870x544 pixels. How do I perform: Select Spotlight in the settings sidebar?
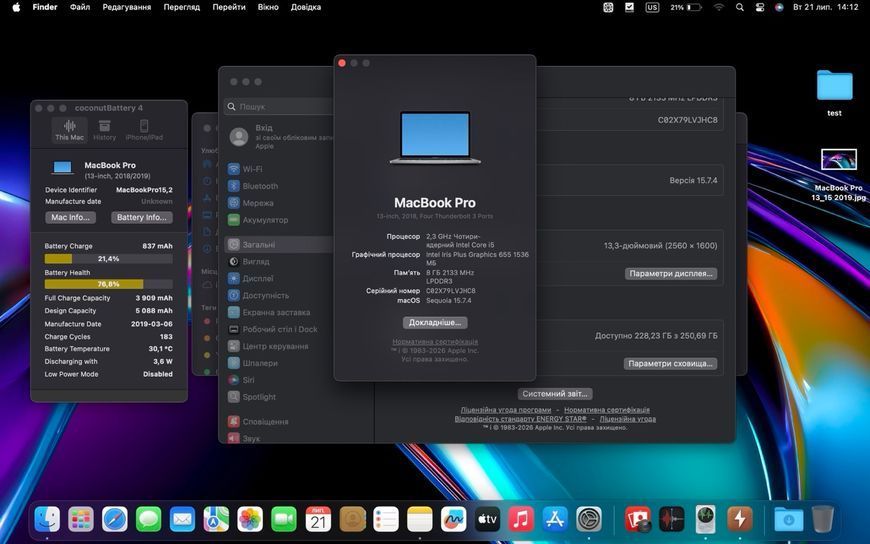click(x=252, y=397)
